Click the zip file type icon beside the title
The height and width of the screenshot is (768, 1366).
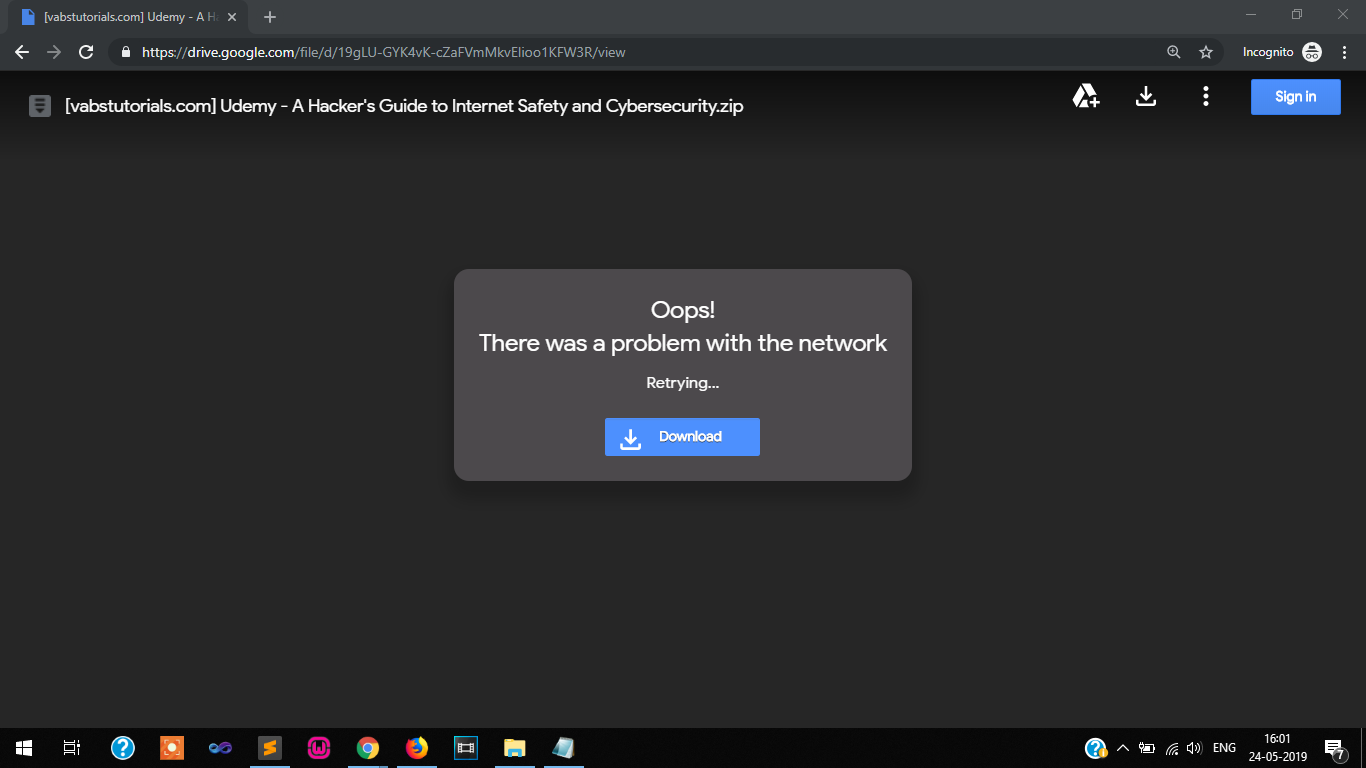pyautogui.click(x=40, y=106)
